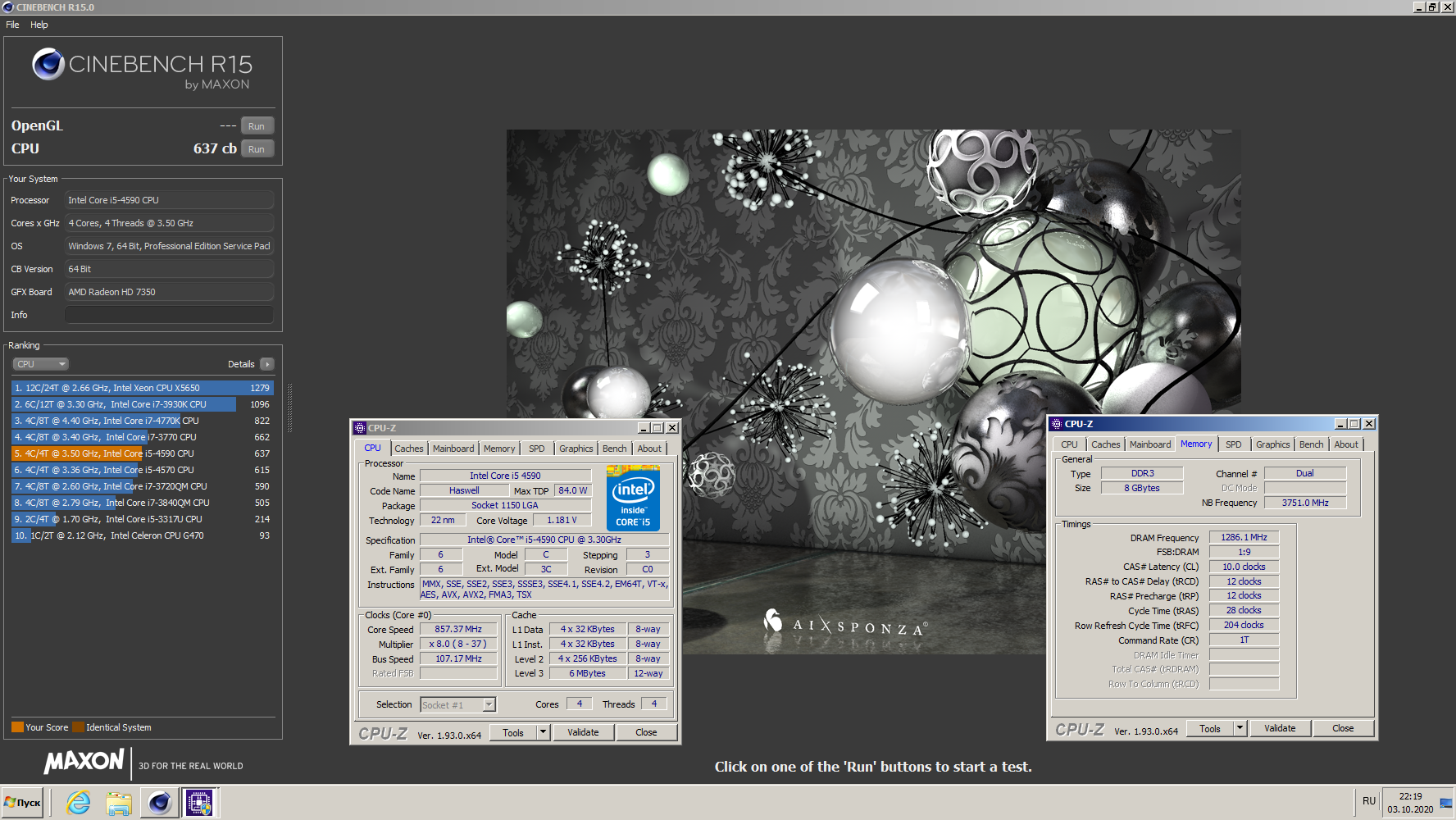Switch to Mainboard tab in left CPU-Z
The width and height of the screenshot is (1456, 820).
[x=453, y=449]
